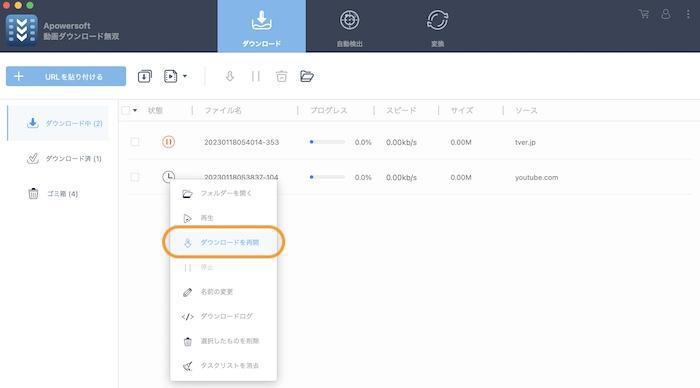Click the tver.jp source text
Screen dimensions: 700x388
coord(525,142)
